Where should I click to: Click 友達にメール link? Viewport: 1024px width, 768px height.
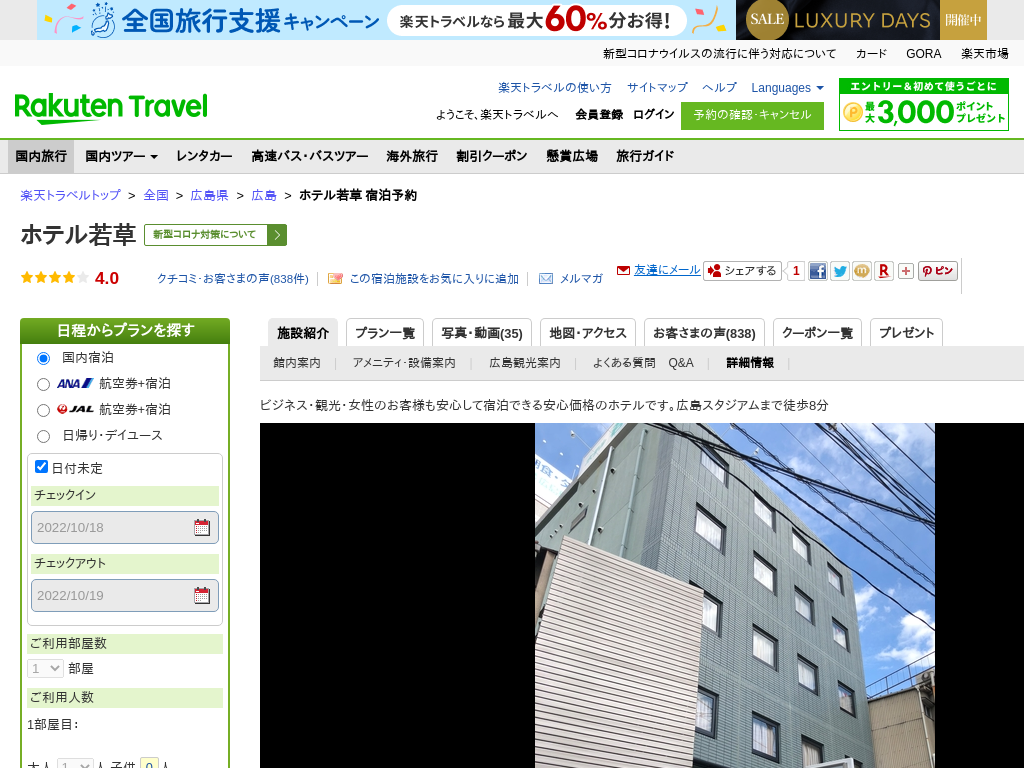click(667, 270)
